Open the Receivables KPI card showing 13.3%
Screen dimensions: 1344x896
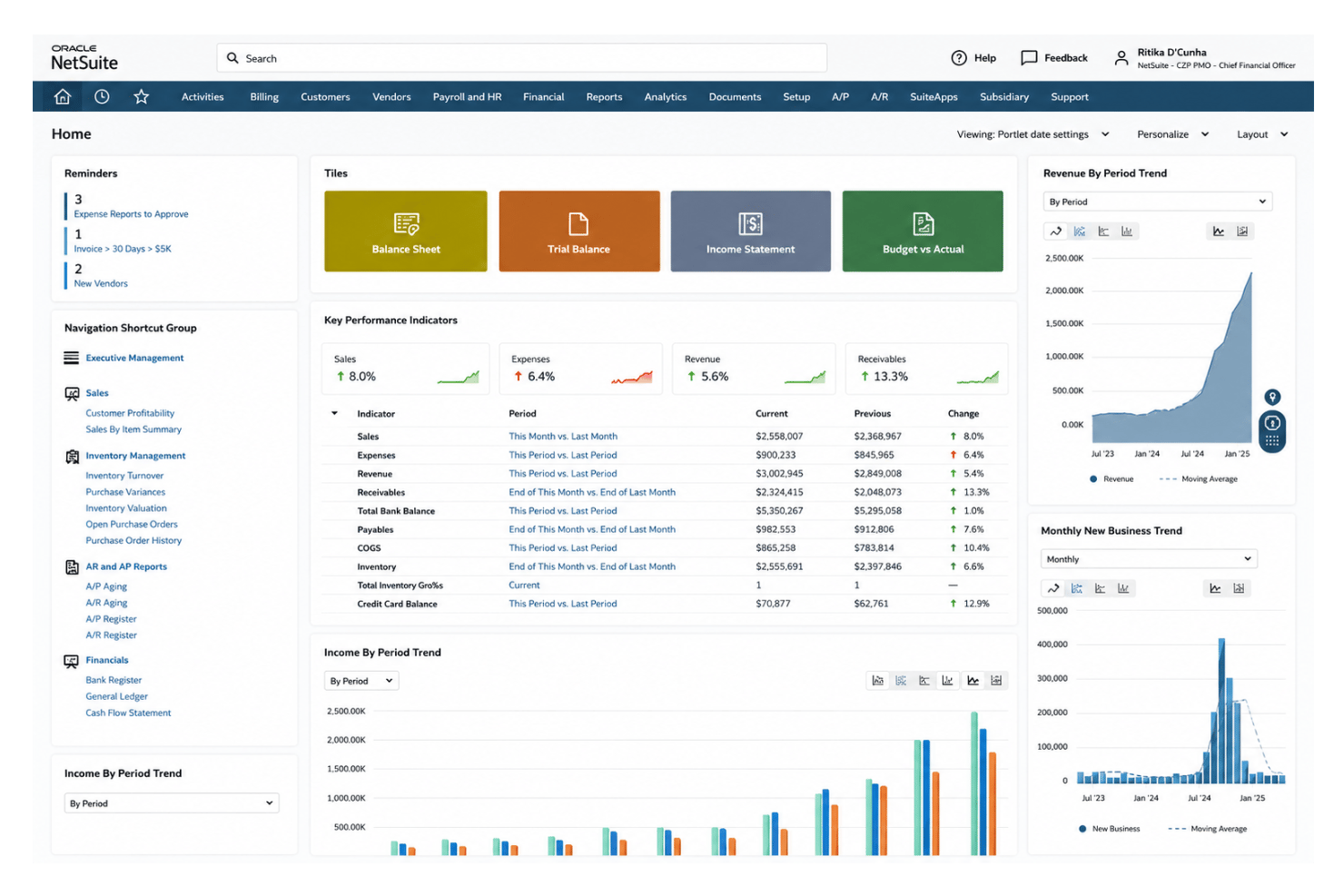926,369
